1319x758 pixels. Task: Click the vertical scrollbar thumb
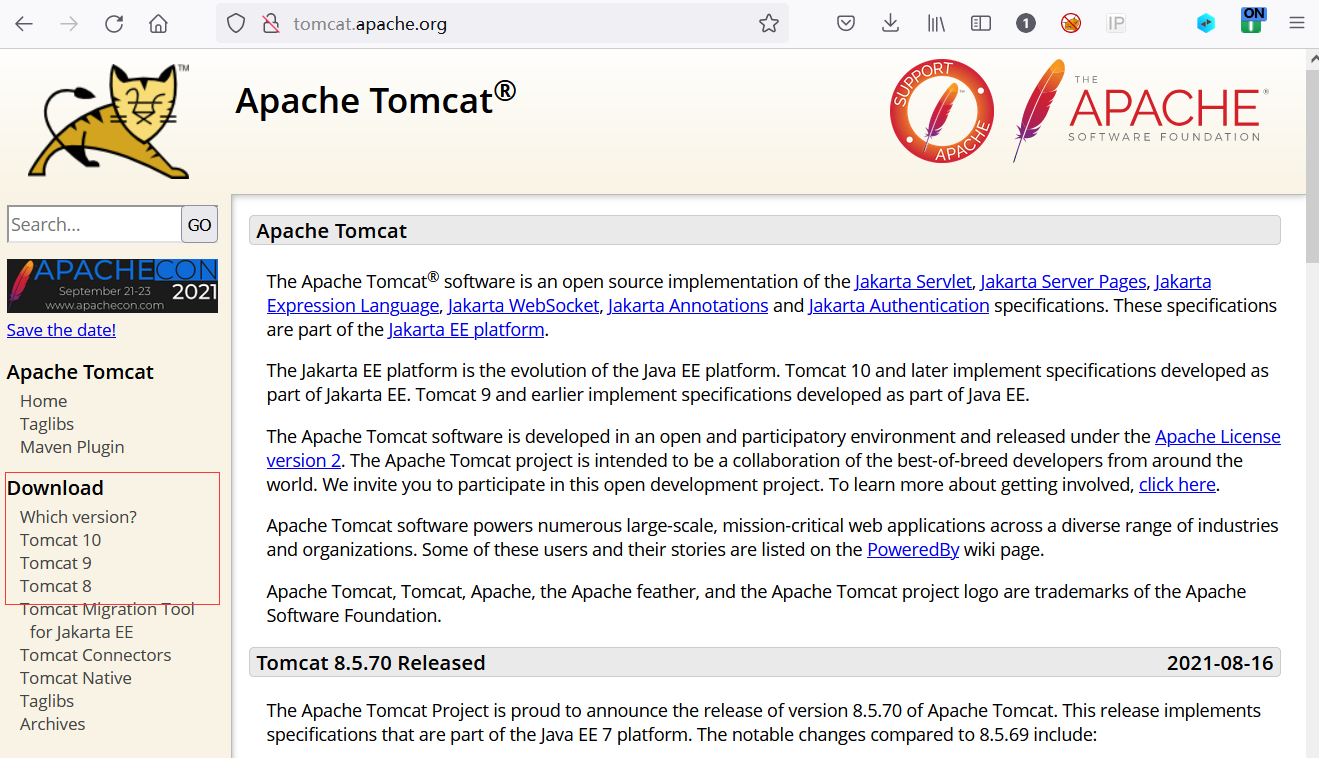pyautogui.click(x=1312, y=166)
